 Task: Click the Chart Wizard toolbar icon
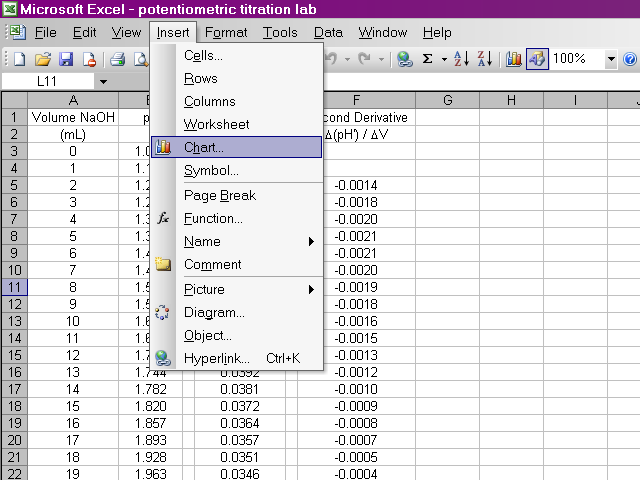click(x=513, y=59)
